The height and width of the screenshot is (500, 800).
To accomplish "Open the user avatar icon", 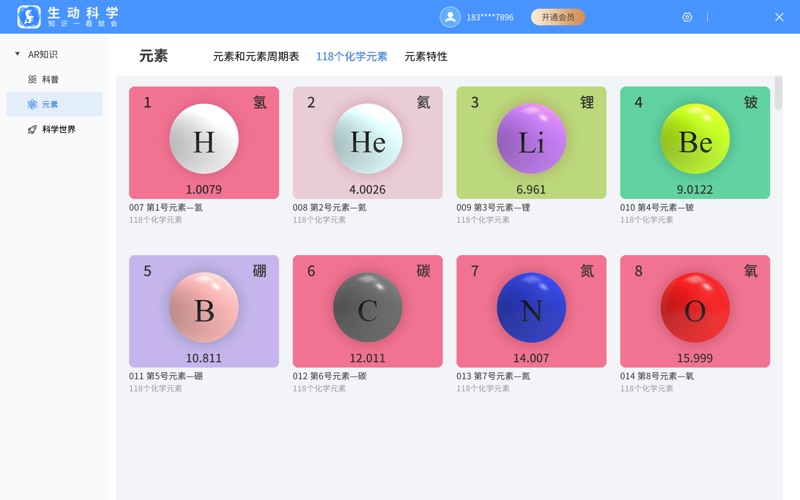I will click(x=450, y=17).
